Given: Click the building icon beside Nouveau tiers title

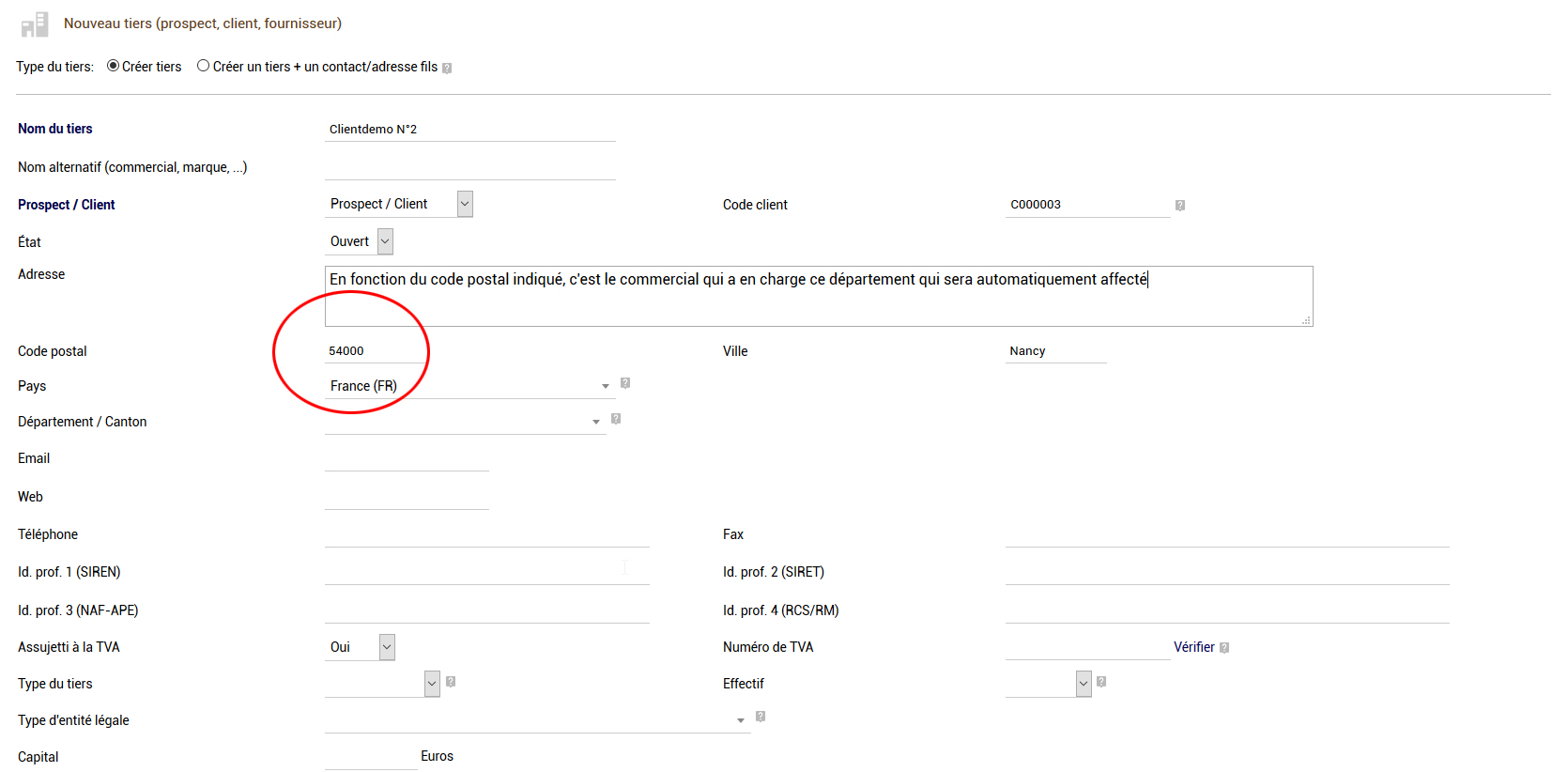Looking at the screenshot, I should [35, 24].
